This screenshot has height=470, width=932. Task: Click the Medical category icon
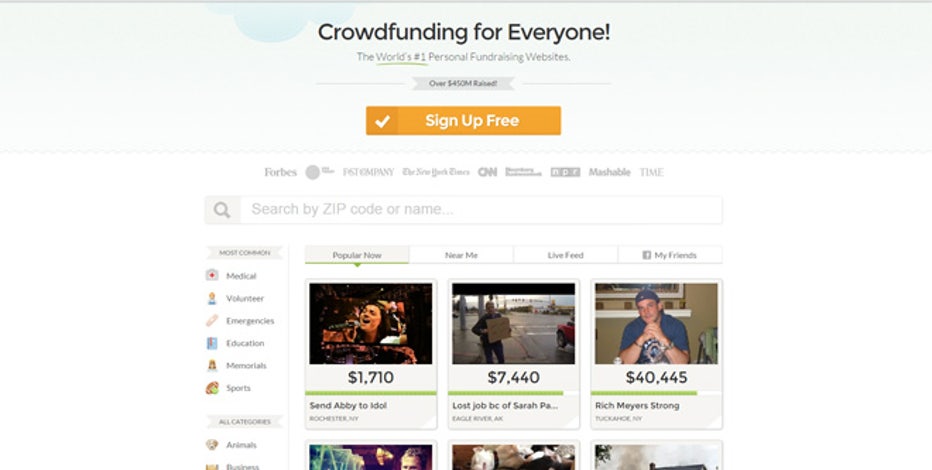pos(212,275)
